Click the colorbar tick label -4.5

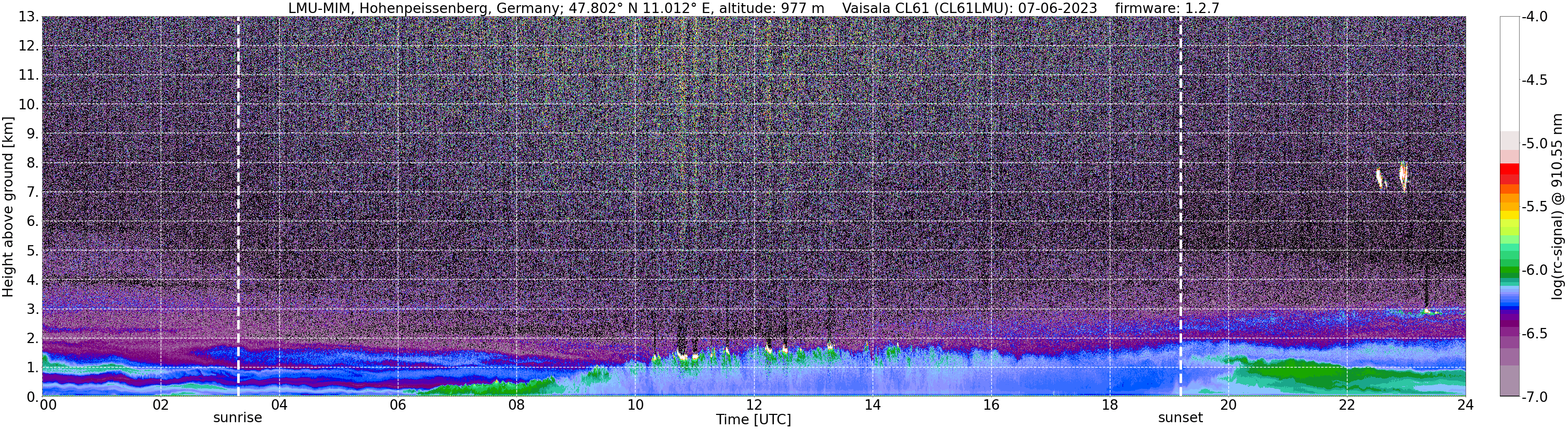[1535, 80]
